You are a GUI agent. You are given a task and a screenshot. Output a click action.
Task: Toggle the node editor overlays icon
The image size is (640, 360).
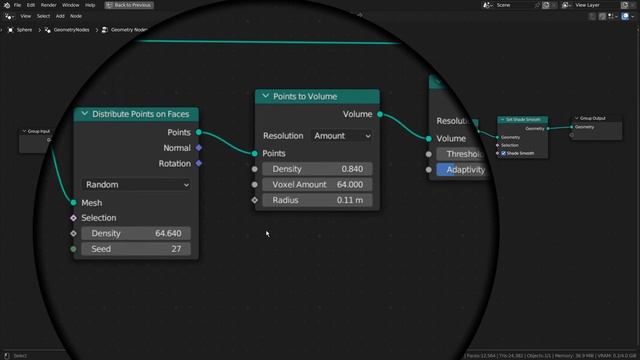(625, 16)
